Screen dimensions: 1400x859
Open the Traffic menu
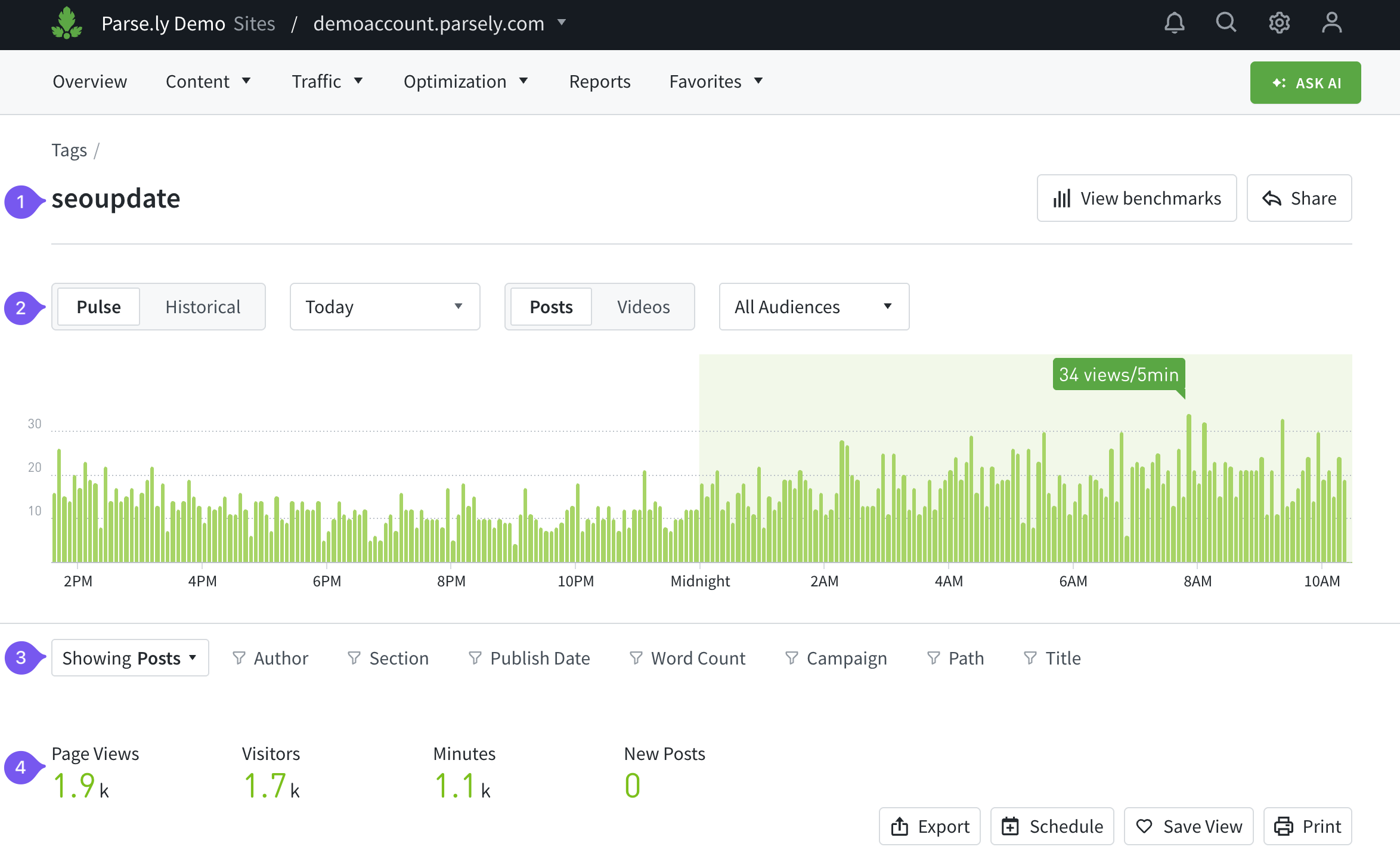(327, 82)
